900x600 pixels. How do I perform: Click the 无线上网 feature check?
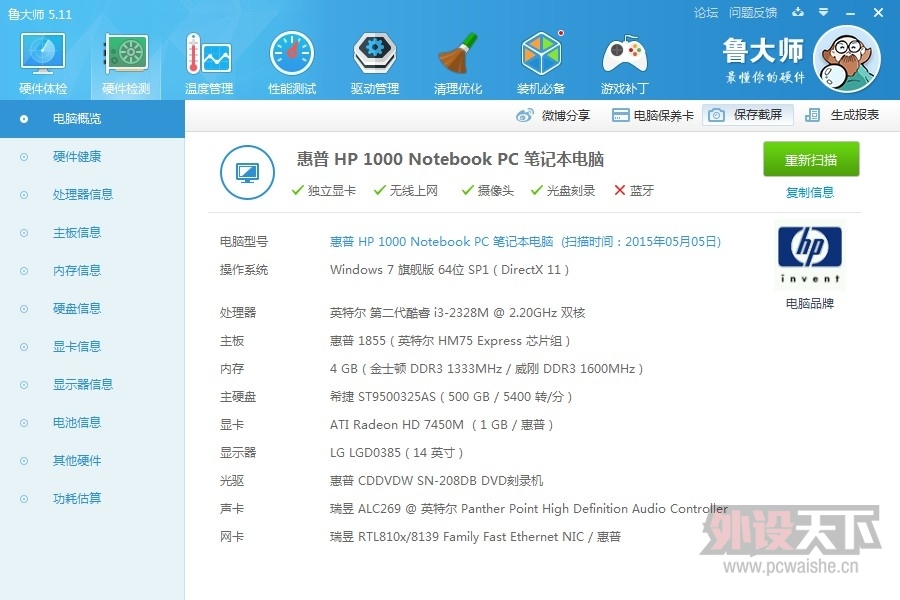pos(406,191)
